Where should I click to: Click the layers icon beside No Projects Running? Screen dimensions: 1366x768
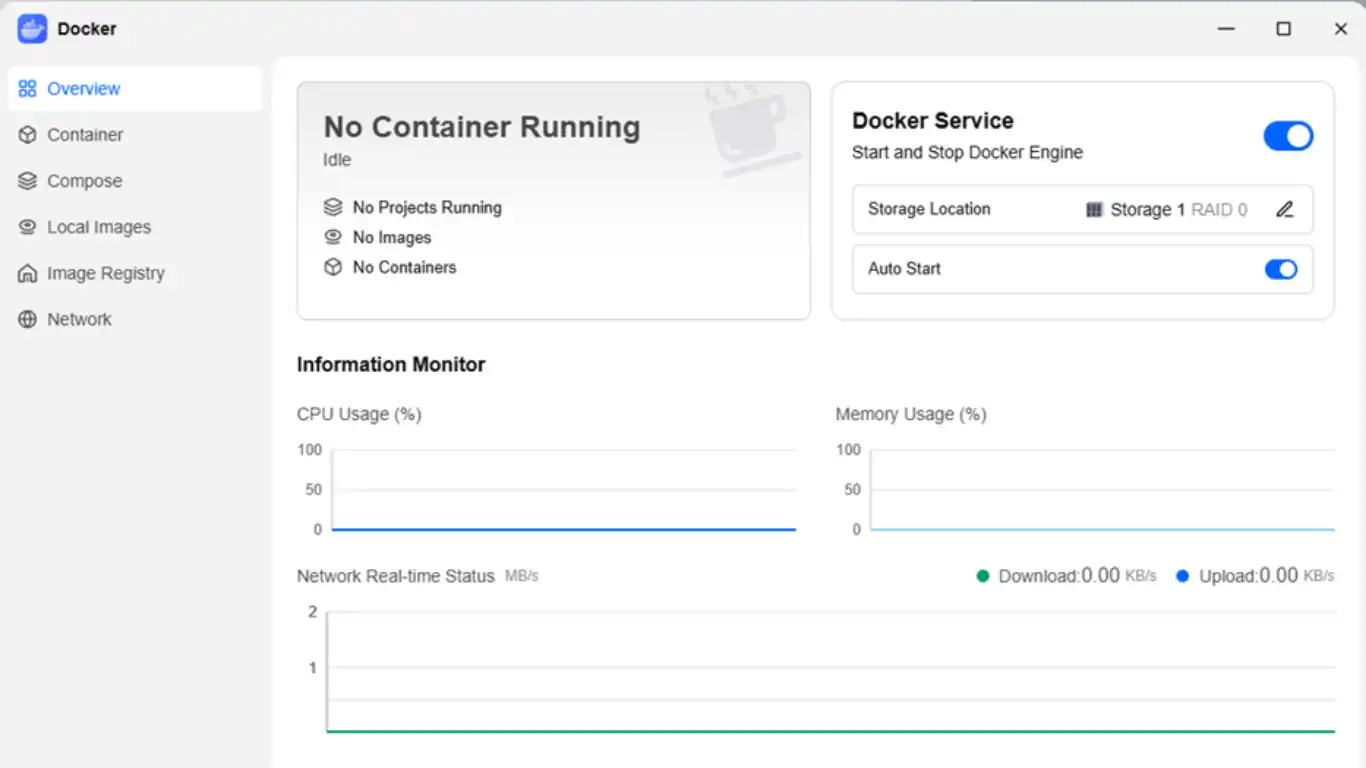point(333,207)
